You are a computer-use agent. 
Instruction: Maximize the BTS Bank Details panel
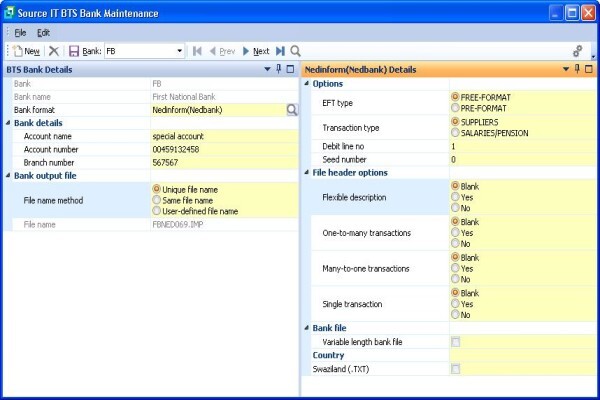click(290, 69)
